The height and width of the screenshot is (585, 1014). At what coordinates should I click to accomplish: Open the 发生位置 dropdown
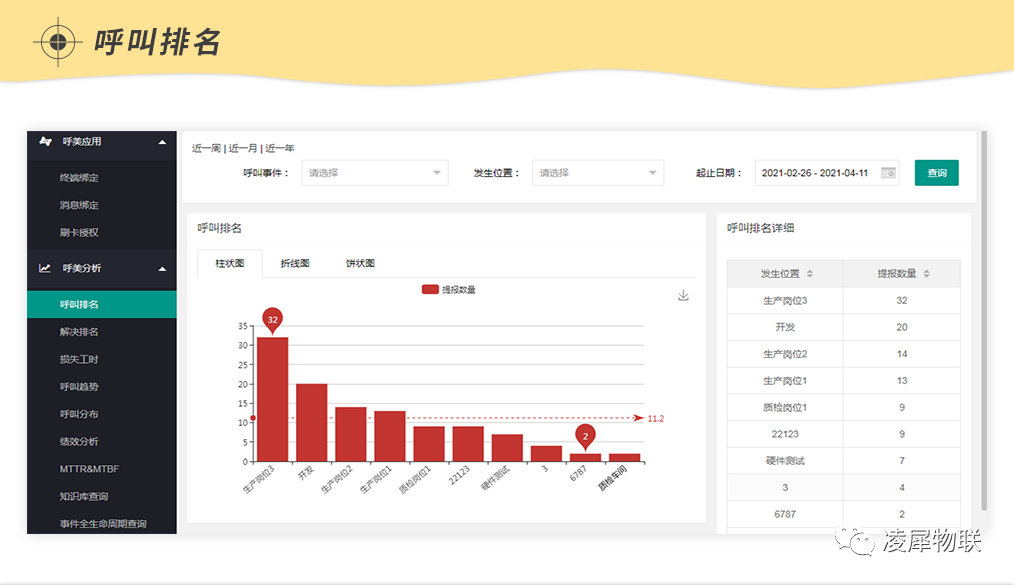tap(598, 172)
